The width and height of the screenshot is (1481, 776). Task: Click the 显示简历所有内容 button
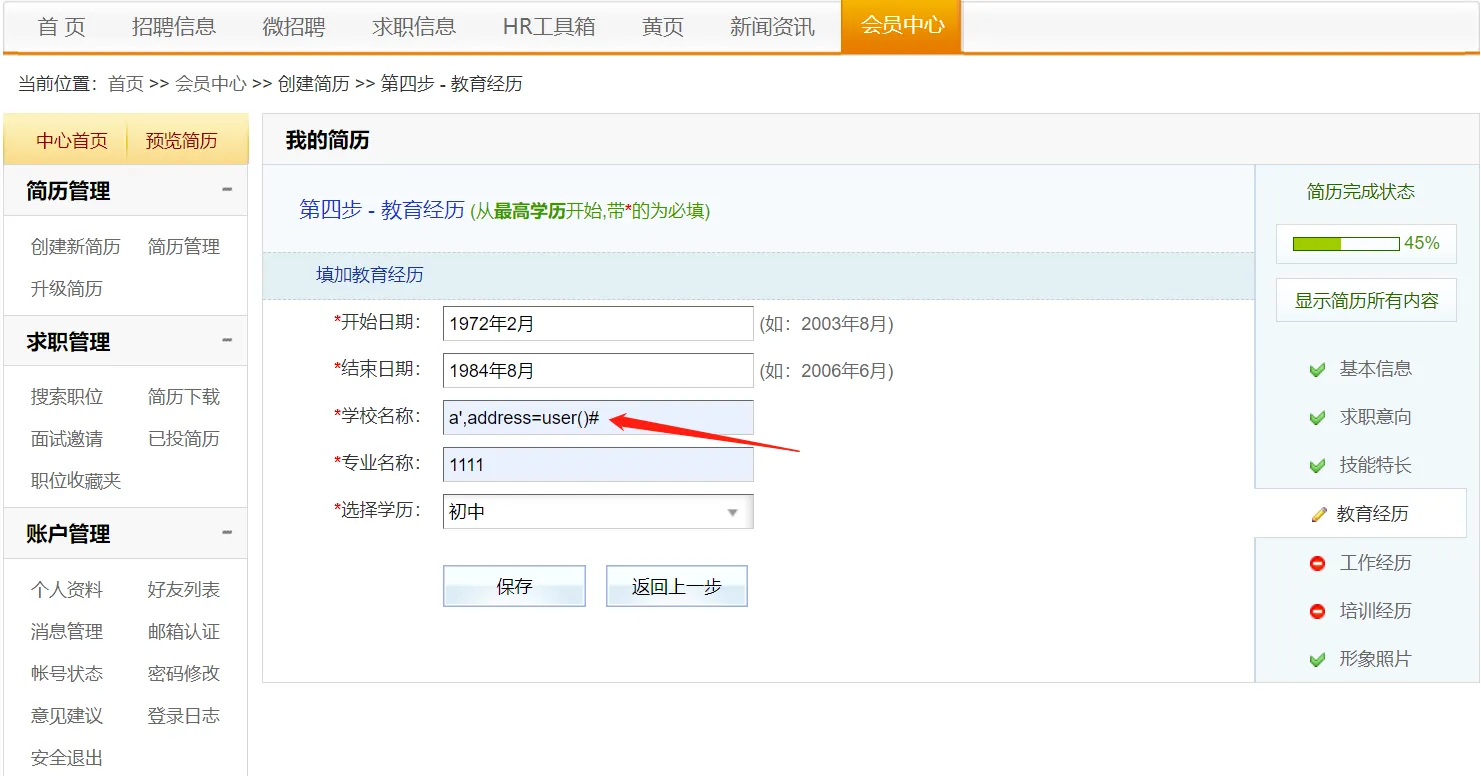pyautogui.click(x=1366, y=300)
